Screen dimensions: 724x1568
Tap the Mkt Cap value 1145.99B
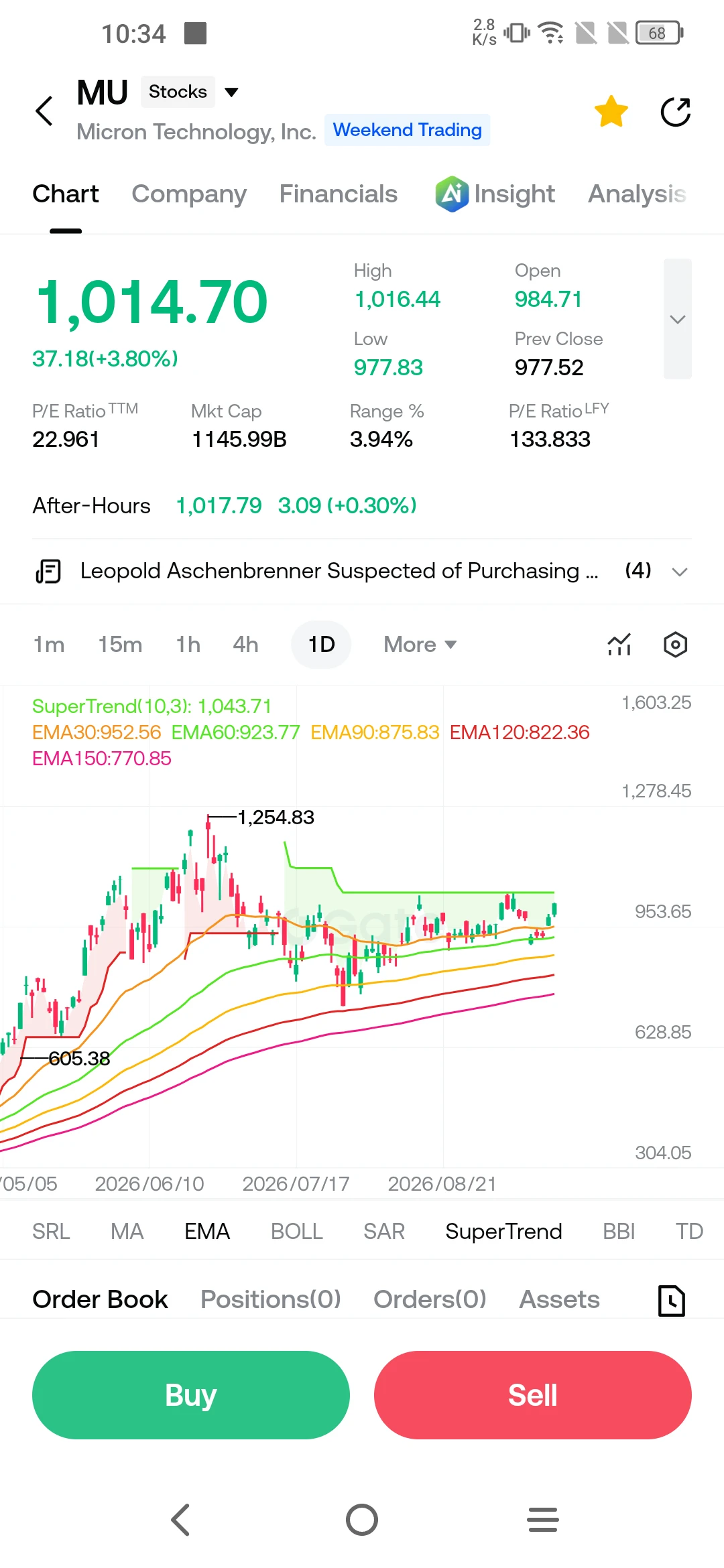point(239,440)
